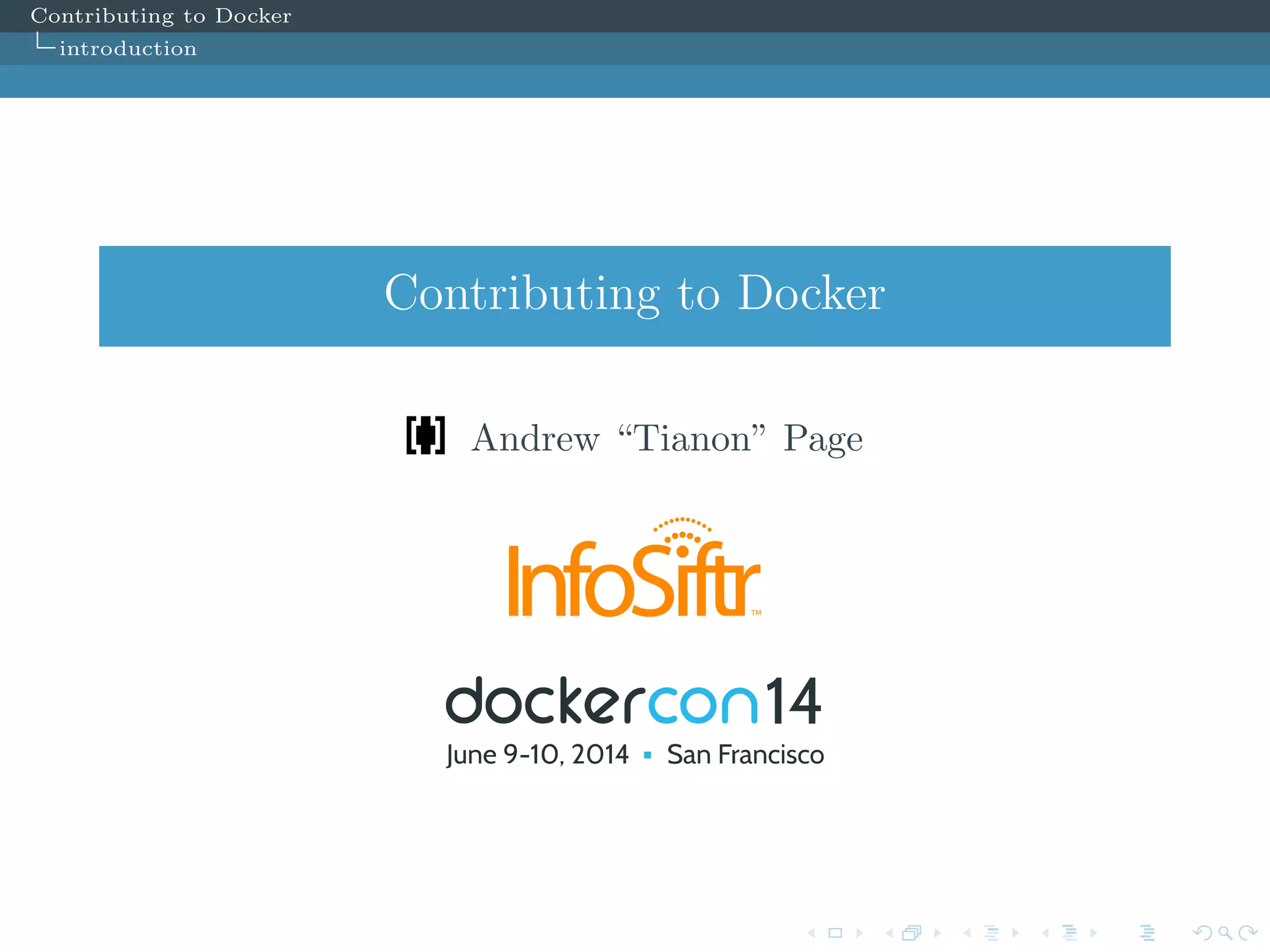Click the dockercon14 logo
Viewport: 1270px width, 952px height.
634,700
